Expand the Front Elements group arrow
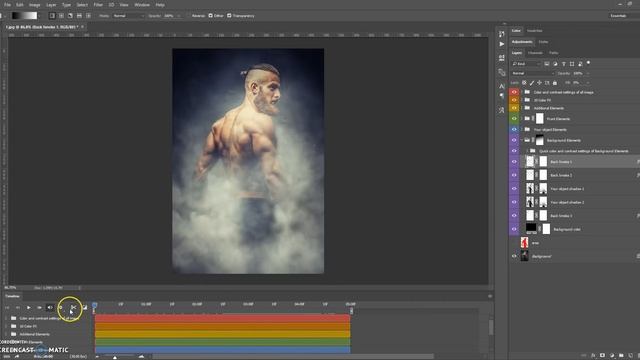Viewport: 640px width, 360px height. point(521,118)
